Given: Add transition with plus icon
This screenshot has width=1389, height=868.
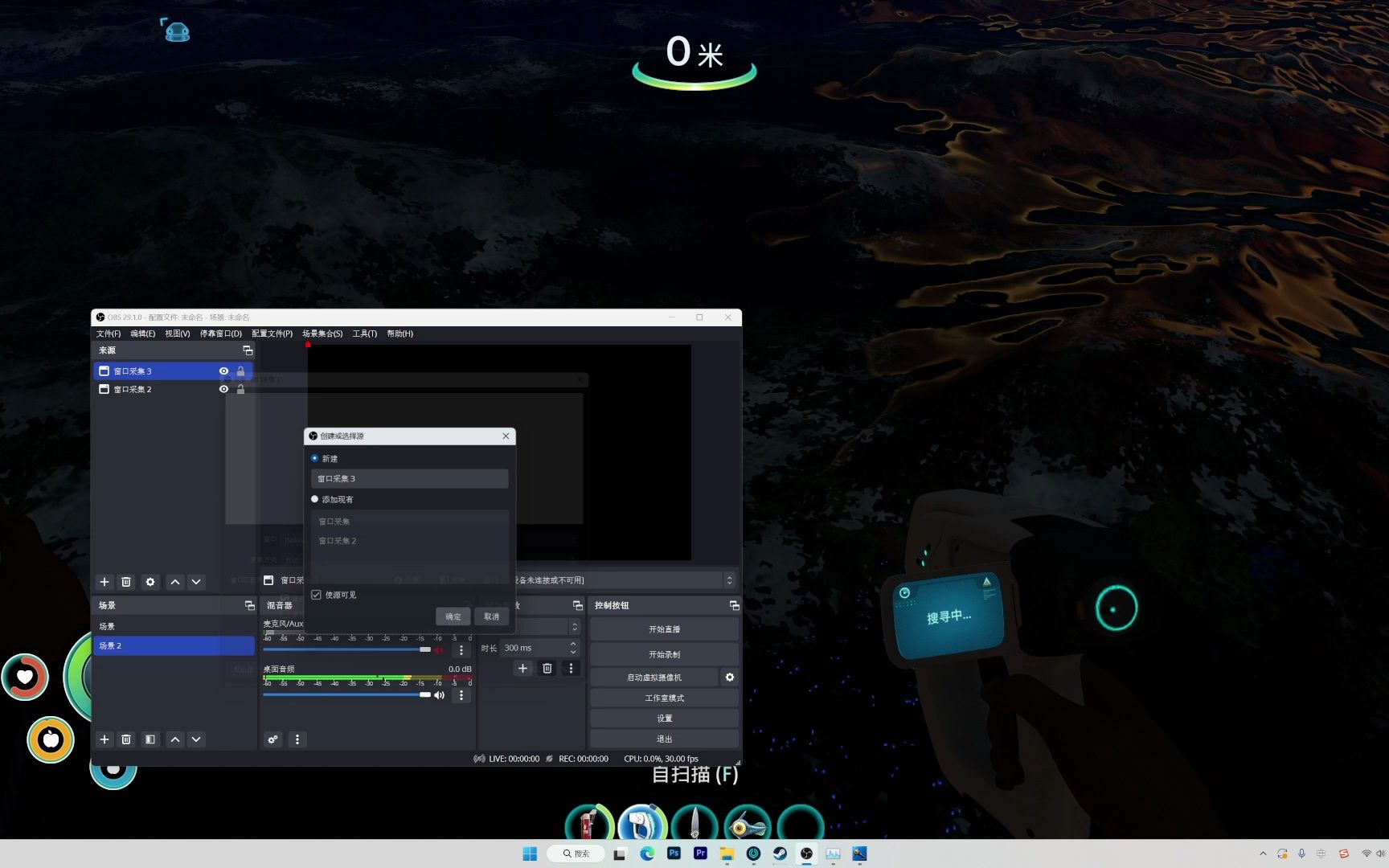Looking at the screenshot, I should pos(522,669).
